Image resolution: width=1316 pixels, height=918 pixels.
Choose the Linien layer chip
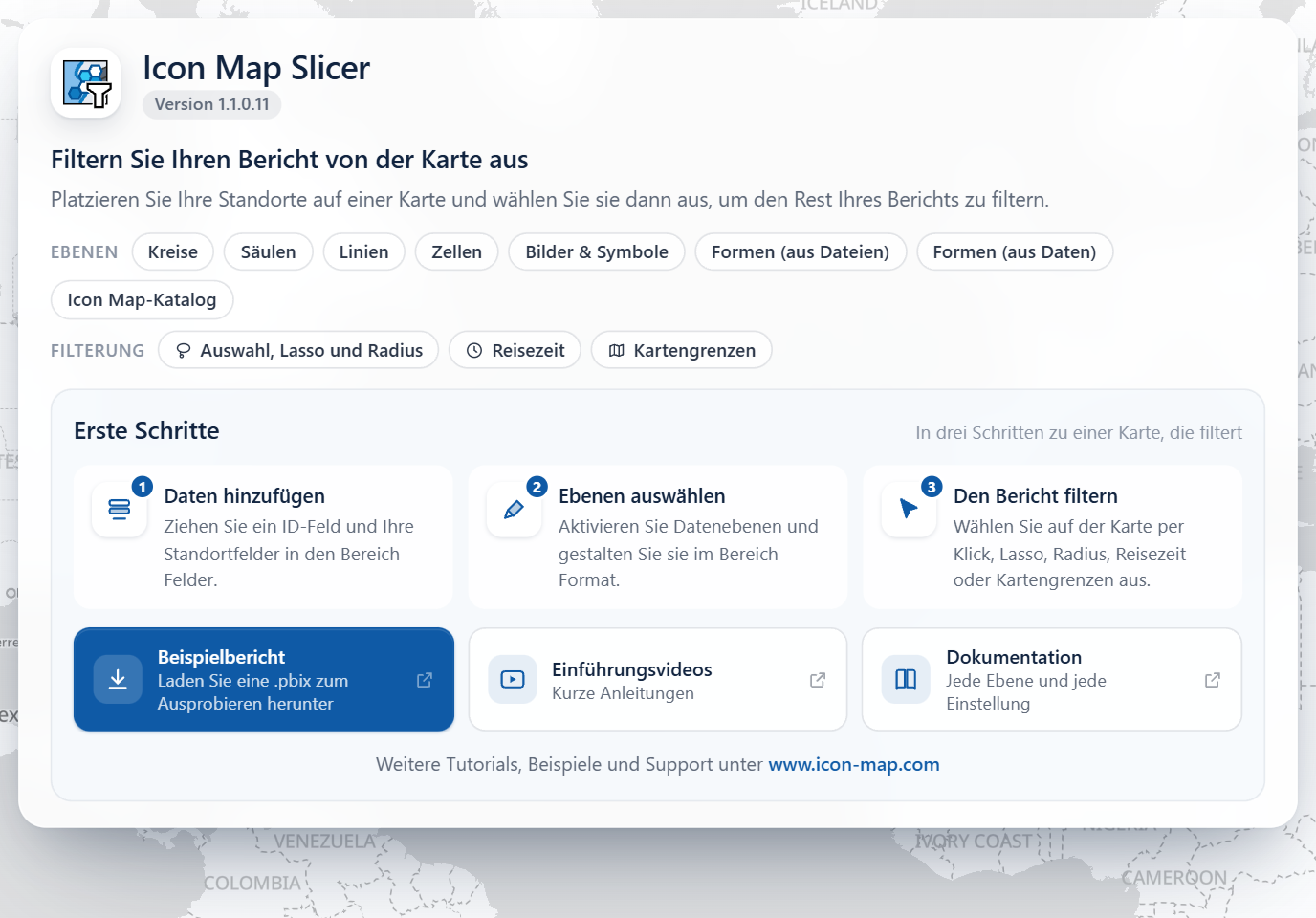363,251
